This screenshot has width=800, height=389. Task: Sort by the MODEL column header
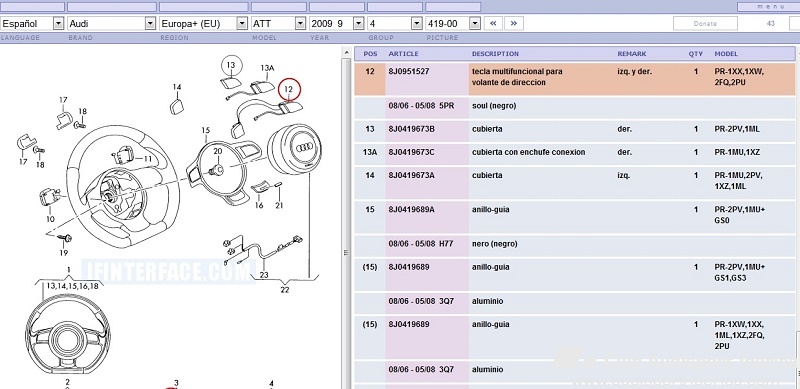coord(726,54)
